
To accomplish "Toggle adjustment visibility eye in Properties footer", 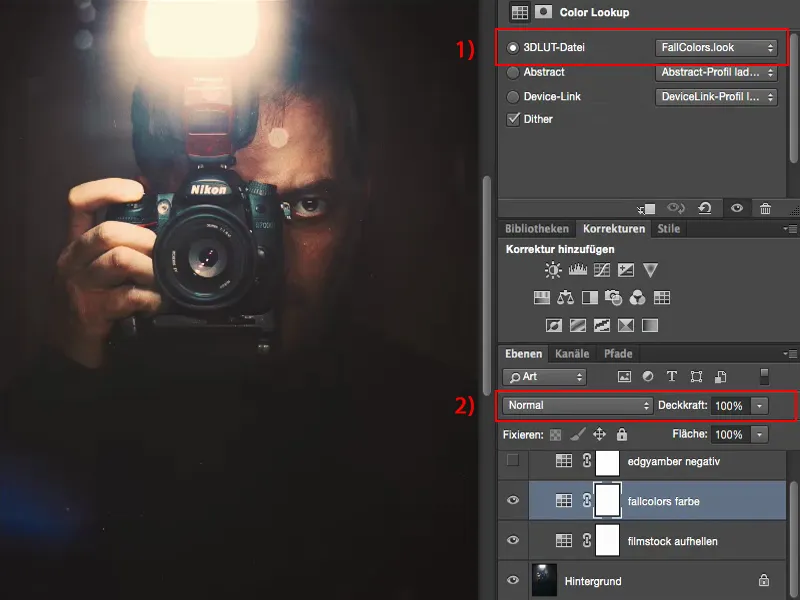I will coord(737,208).
